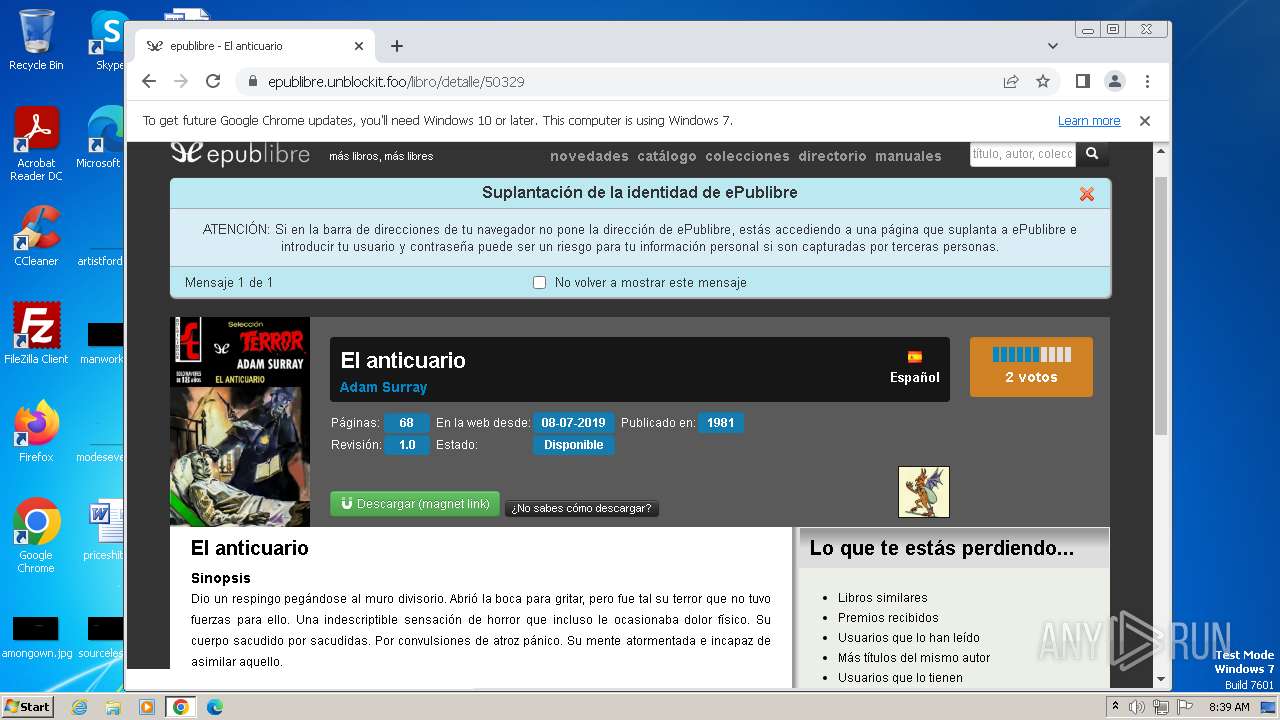The image size is (1280, 720).
Task: Click the address bar URL
Action: click(396, 82)
